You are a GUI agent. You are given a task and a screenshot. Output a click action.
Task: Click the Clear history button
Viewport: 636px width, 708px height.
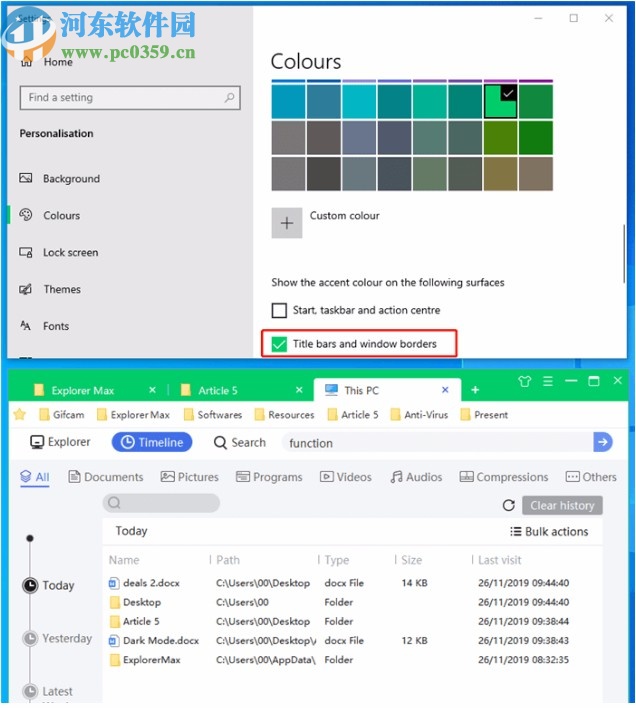click(561, 506)
